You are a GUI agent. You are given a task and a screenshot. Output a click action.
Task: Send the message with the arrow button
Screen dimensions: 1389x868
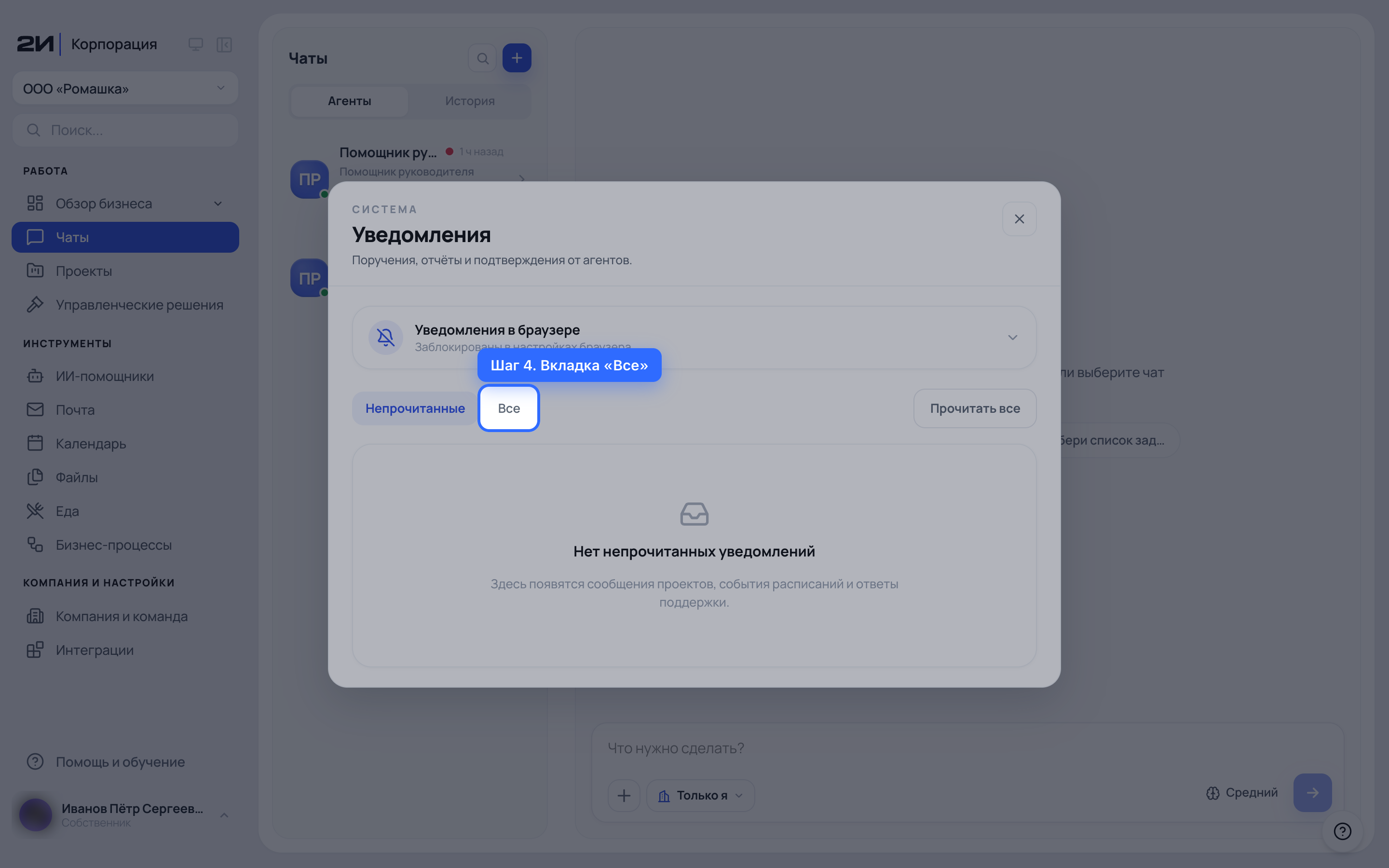pyautogui.click(x=1312, y=792)
